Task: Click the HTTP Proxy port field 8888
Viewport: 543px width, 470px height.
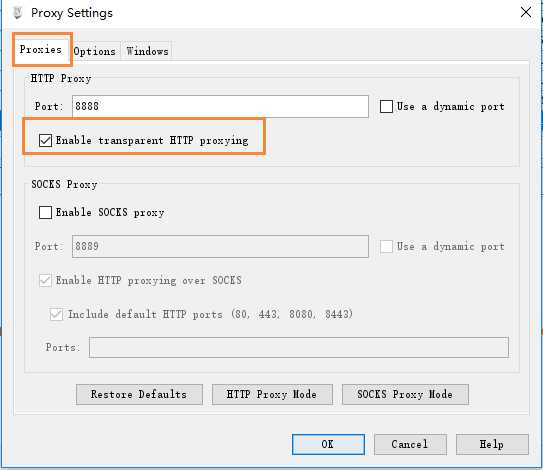Action: [220, 106]
